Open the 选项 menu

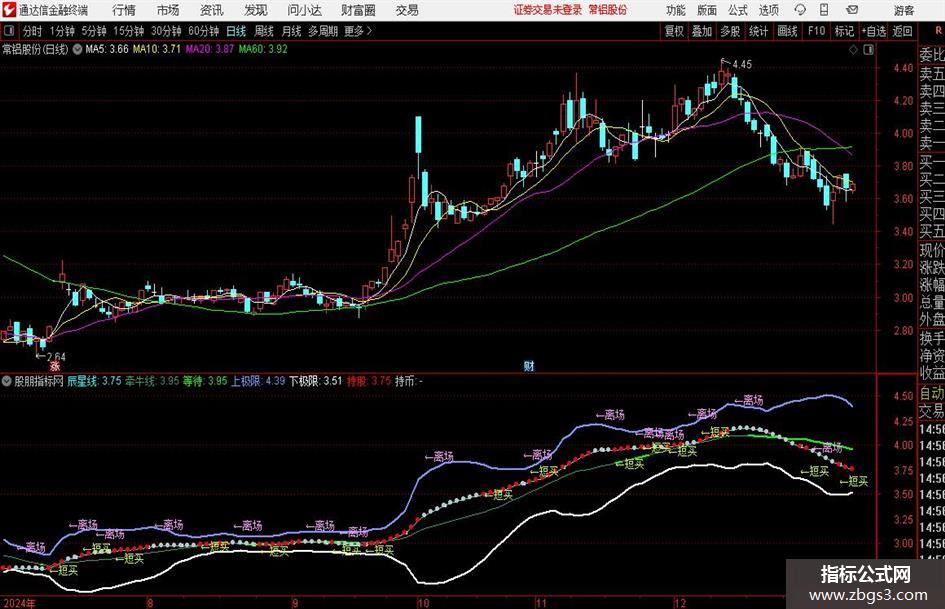768,10
